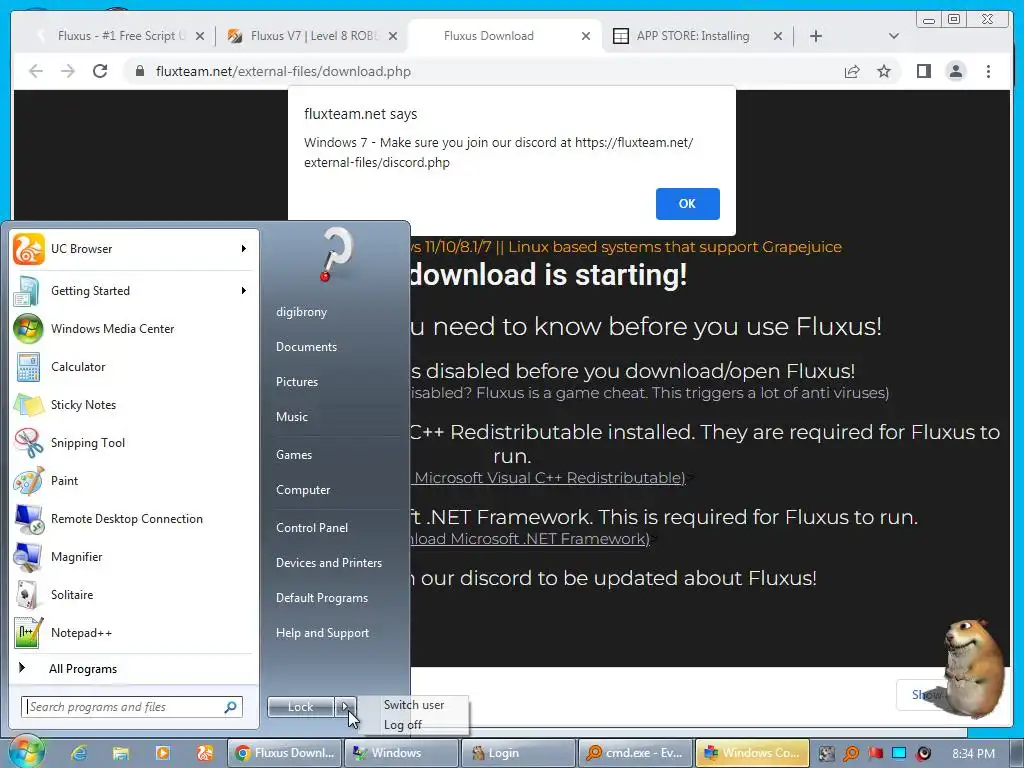Reload the current page
The height and width of the screenshot is (768, 1024).
pyautogui.click(x=100, y=71)
